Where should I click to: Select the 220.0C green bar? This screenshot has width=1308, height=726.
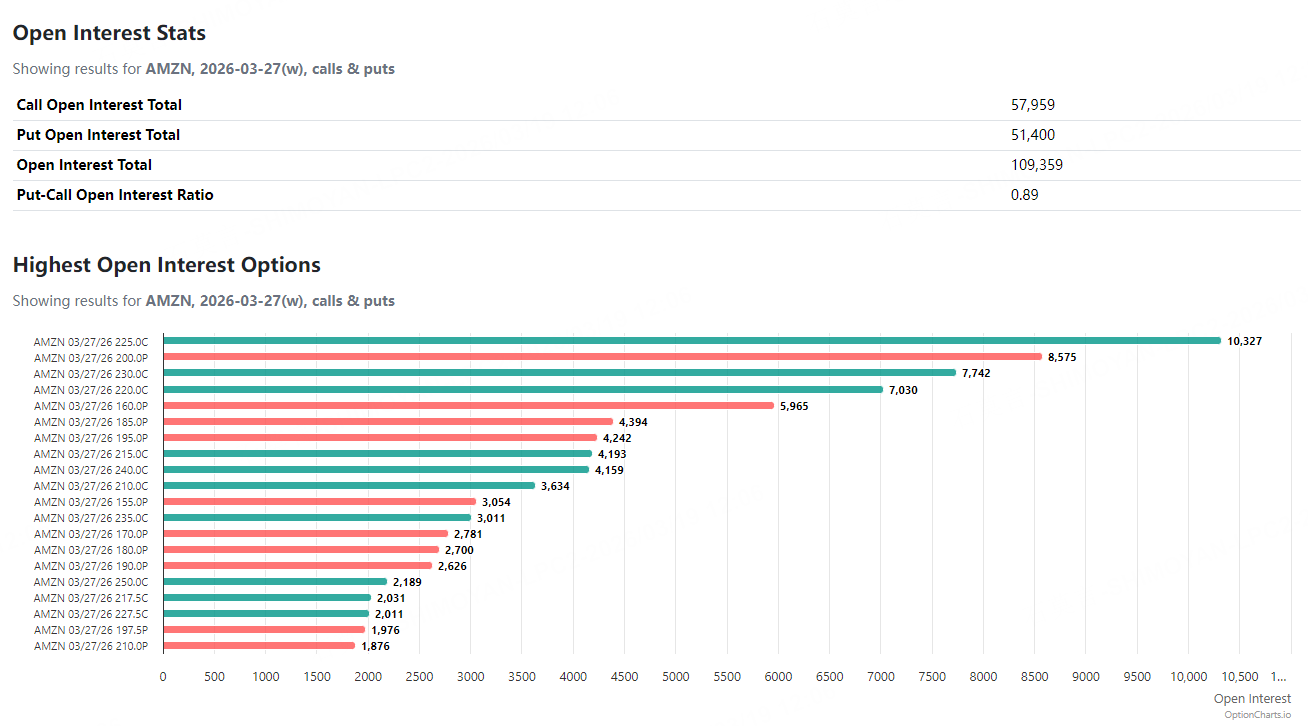point(522,389)
